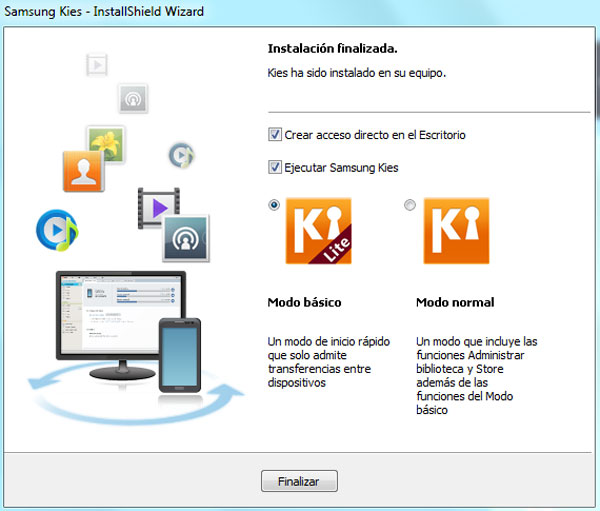Click the small faded gray music play icon

point(181,155)
